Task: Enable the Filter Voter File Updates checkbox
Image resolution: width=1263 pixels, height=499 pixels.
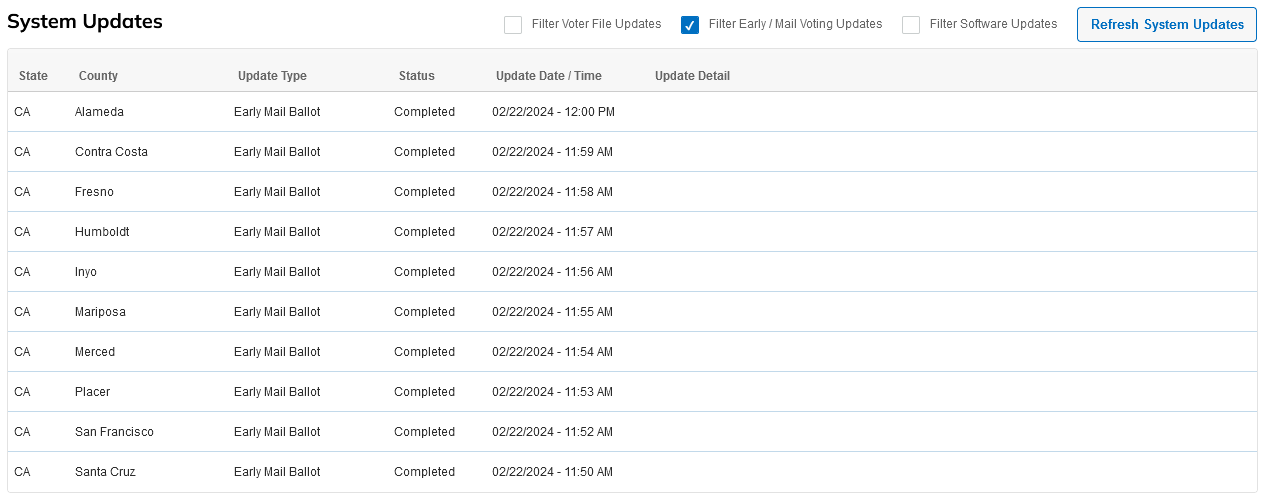Action: 513,25
